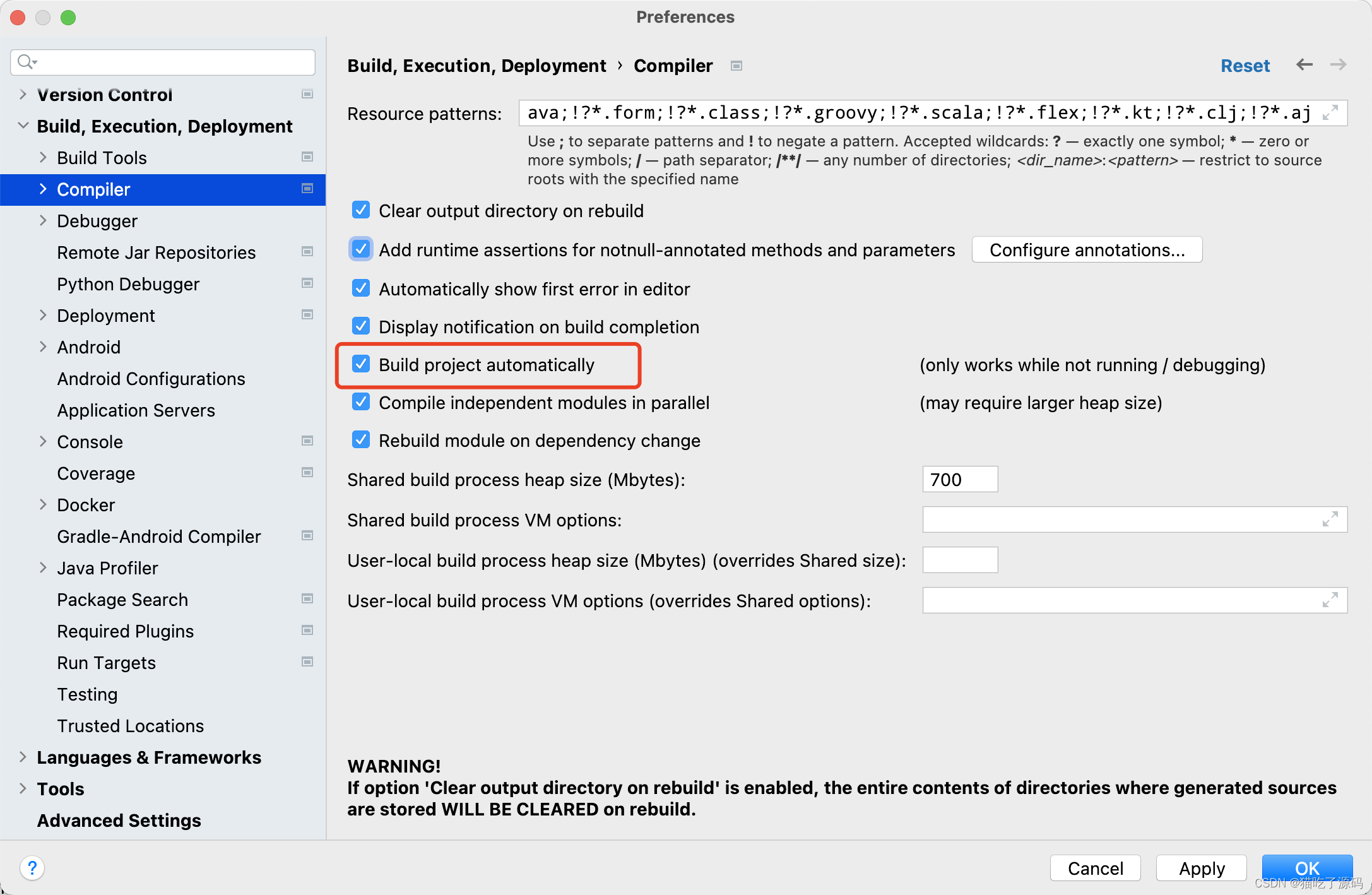Select Languages & Frameworks in sidebar

[149, 757]
